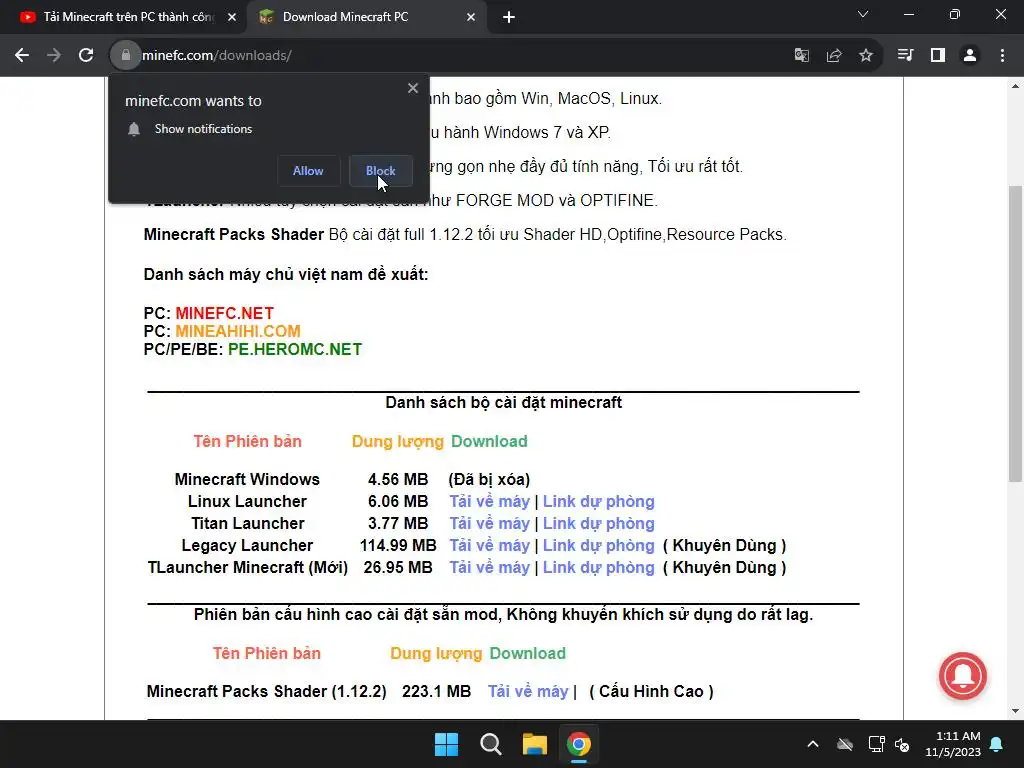Image resolution: width=1024 pixels, height=768 pixels.
Task: Click Tải về máy for Legacy Launcher
Action: 489,546
